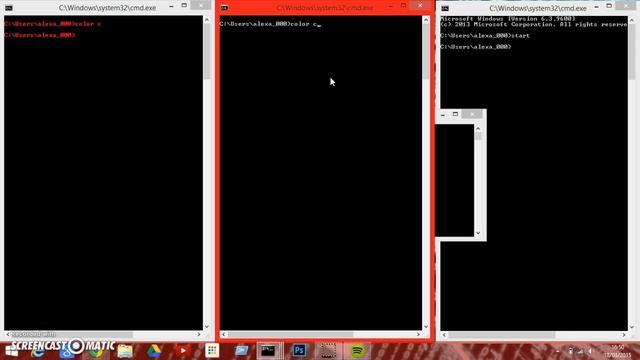Click the up arrow in right cmd scrollbar
The image size is (640, 360).
pyautogui.click(x=632, y=20)
